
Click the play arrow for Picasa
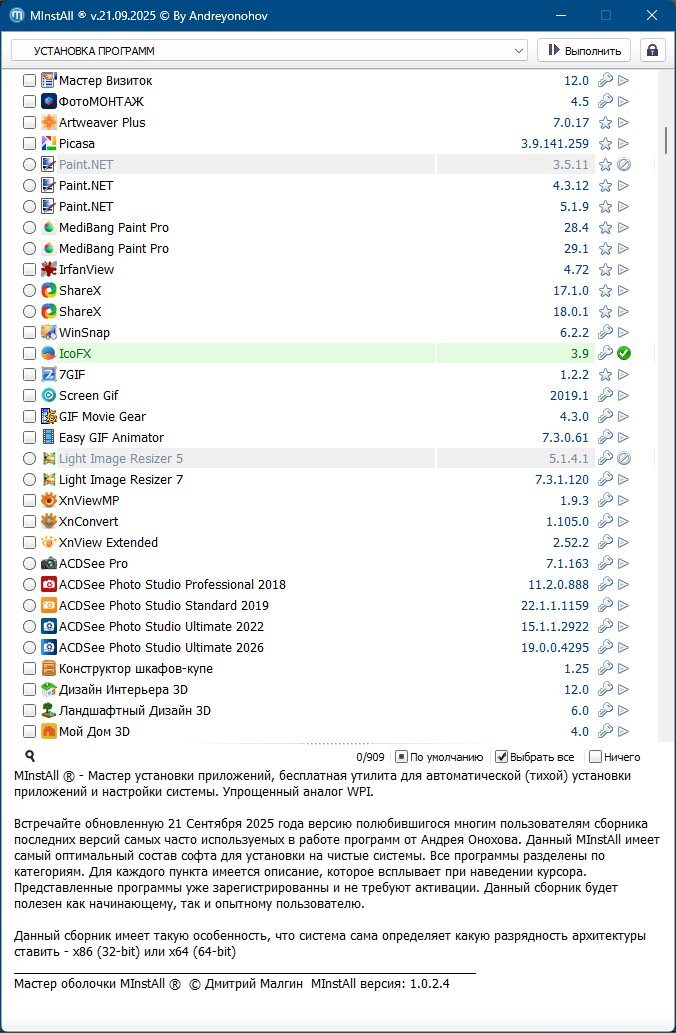pyautogui.click(x=624, y=144)
